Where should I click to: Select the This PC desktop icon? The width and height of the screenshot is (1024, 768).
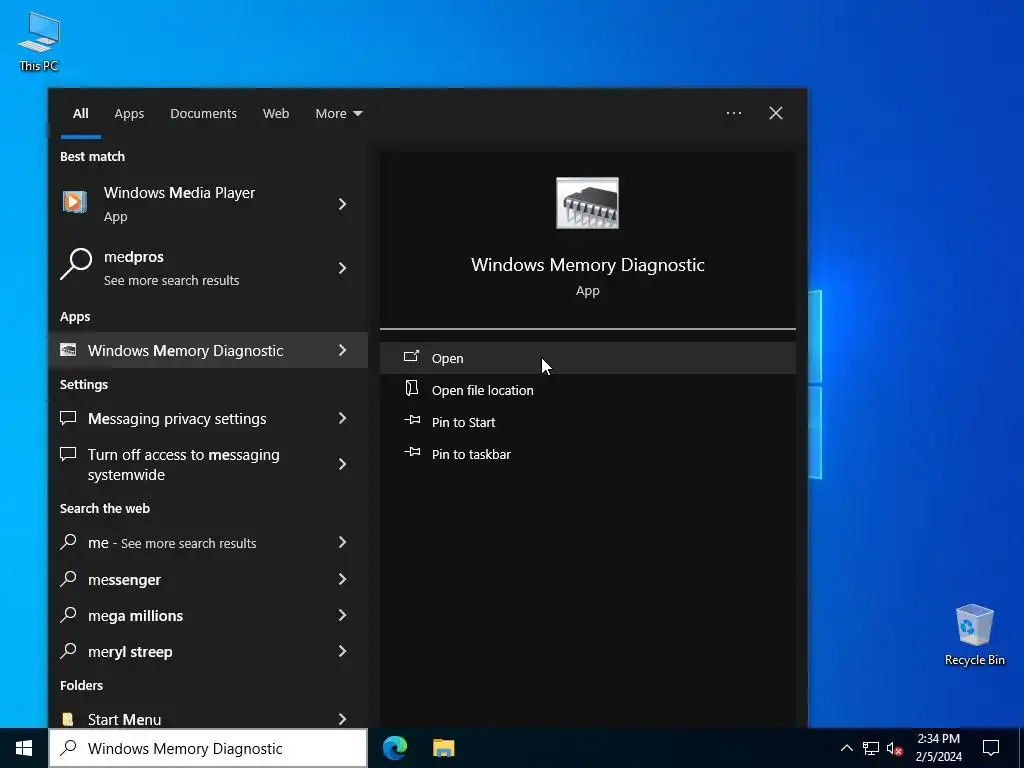click(39, 42)
